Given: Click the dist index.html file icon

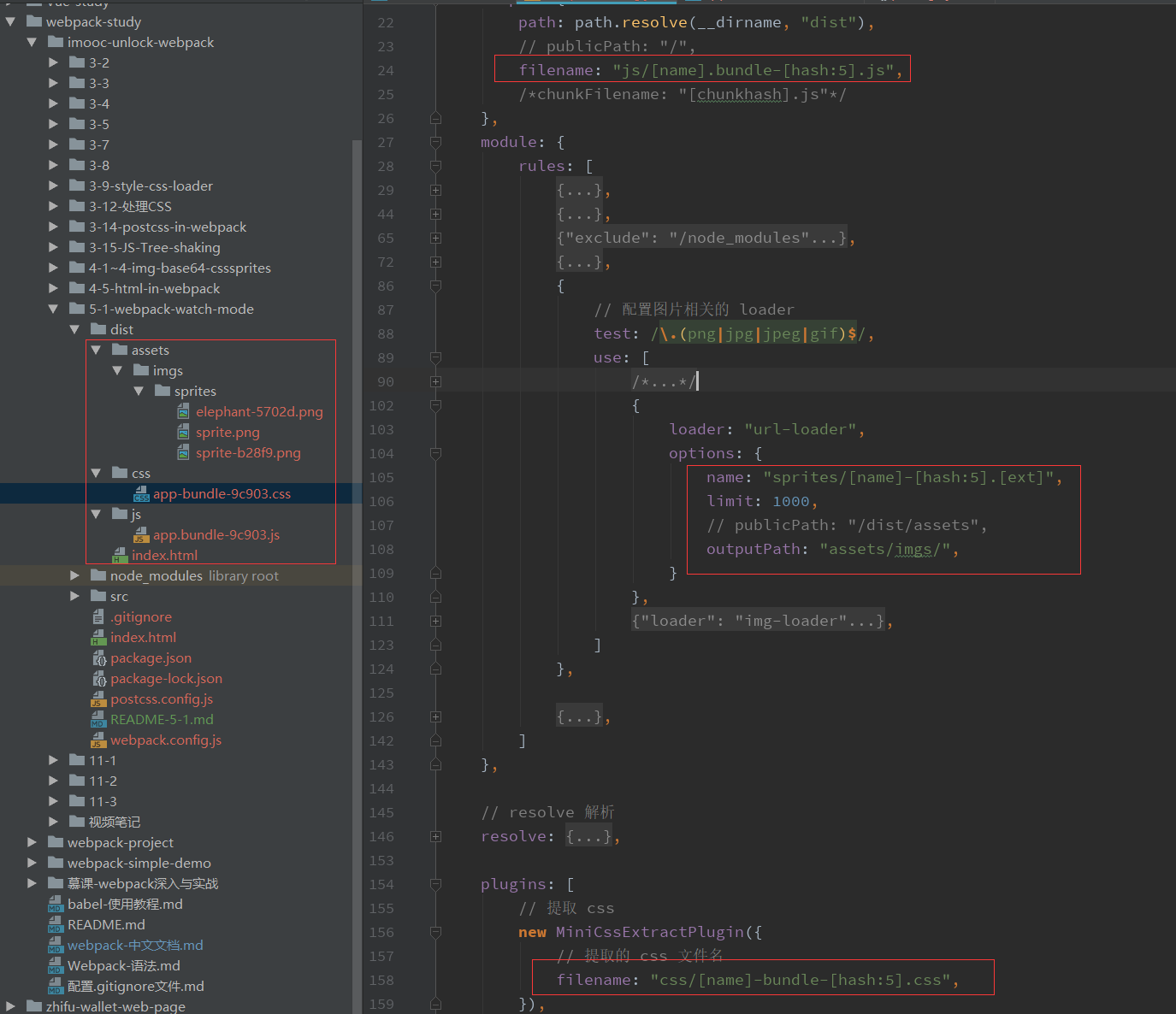Looking at the screenshot, I should click(x=120, y=556).
